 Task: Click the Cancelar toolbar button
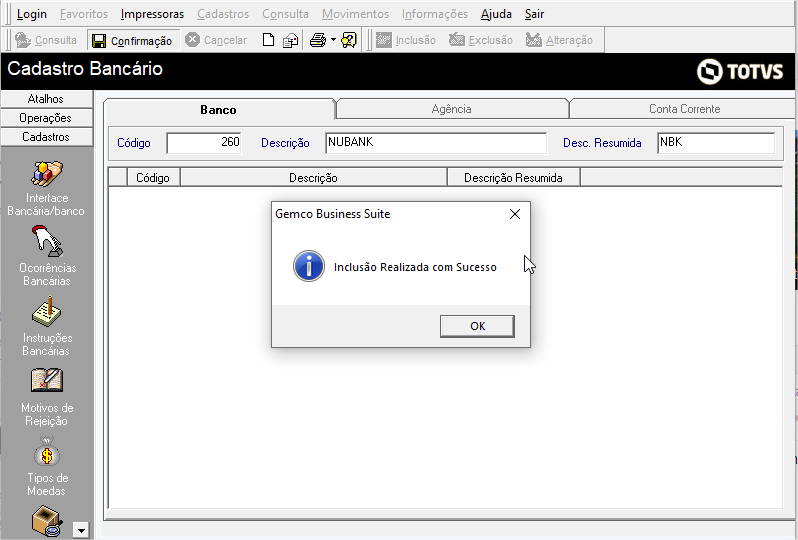(216, 40)
